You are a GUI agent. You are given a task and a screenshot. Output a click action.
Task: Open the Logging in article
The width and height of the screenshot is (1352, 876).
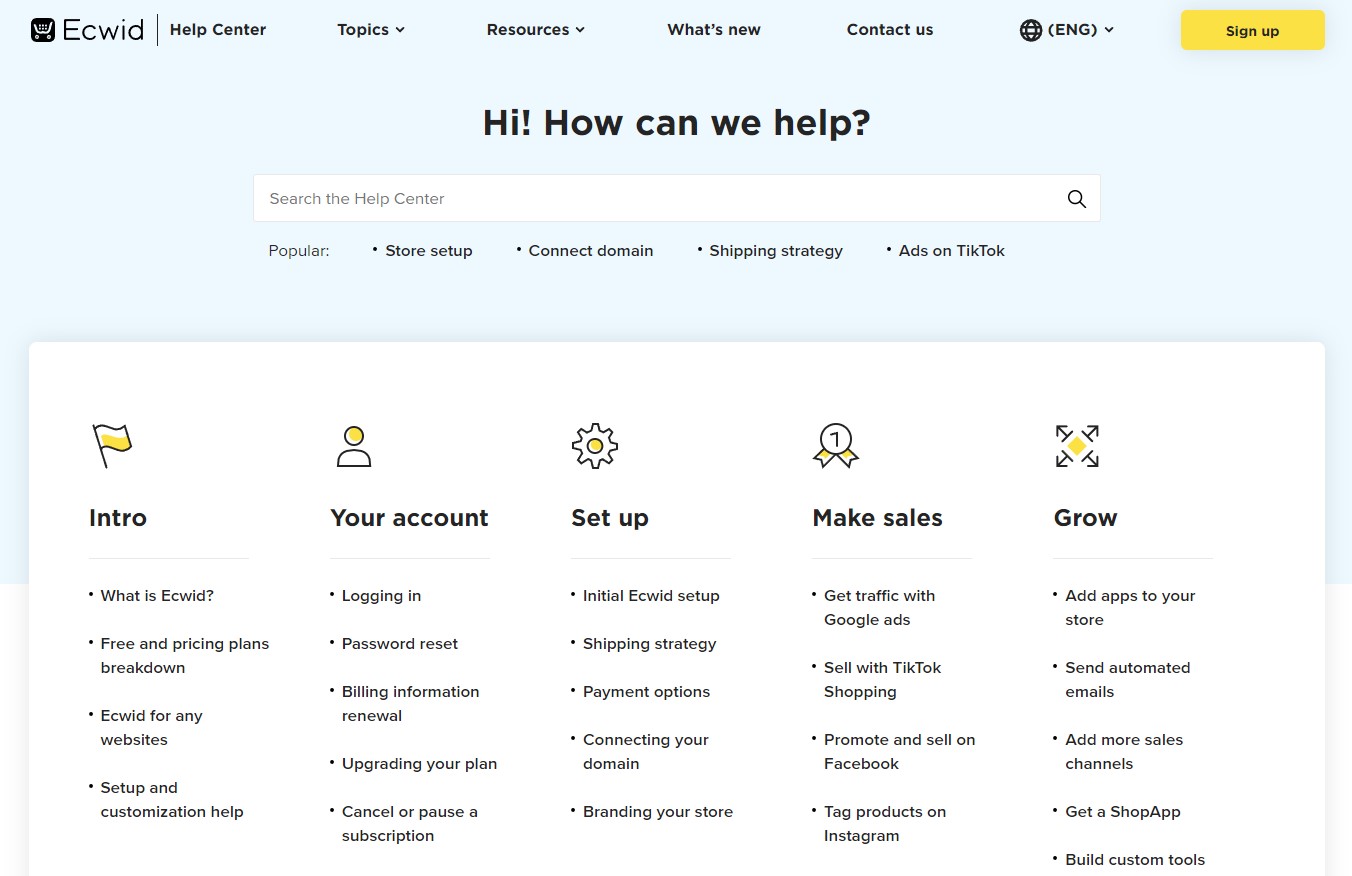[x=381, y=596]
